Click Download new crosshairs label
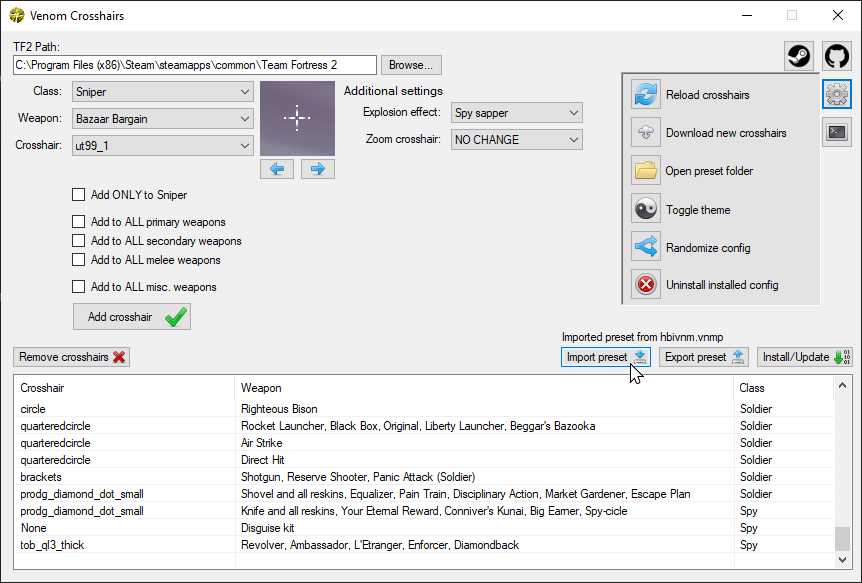This screenshot has width=862, height=583. pos(726,133)
